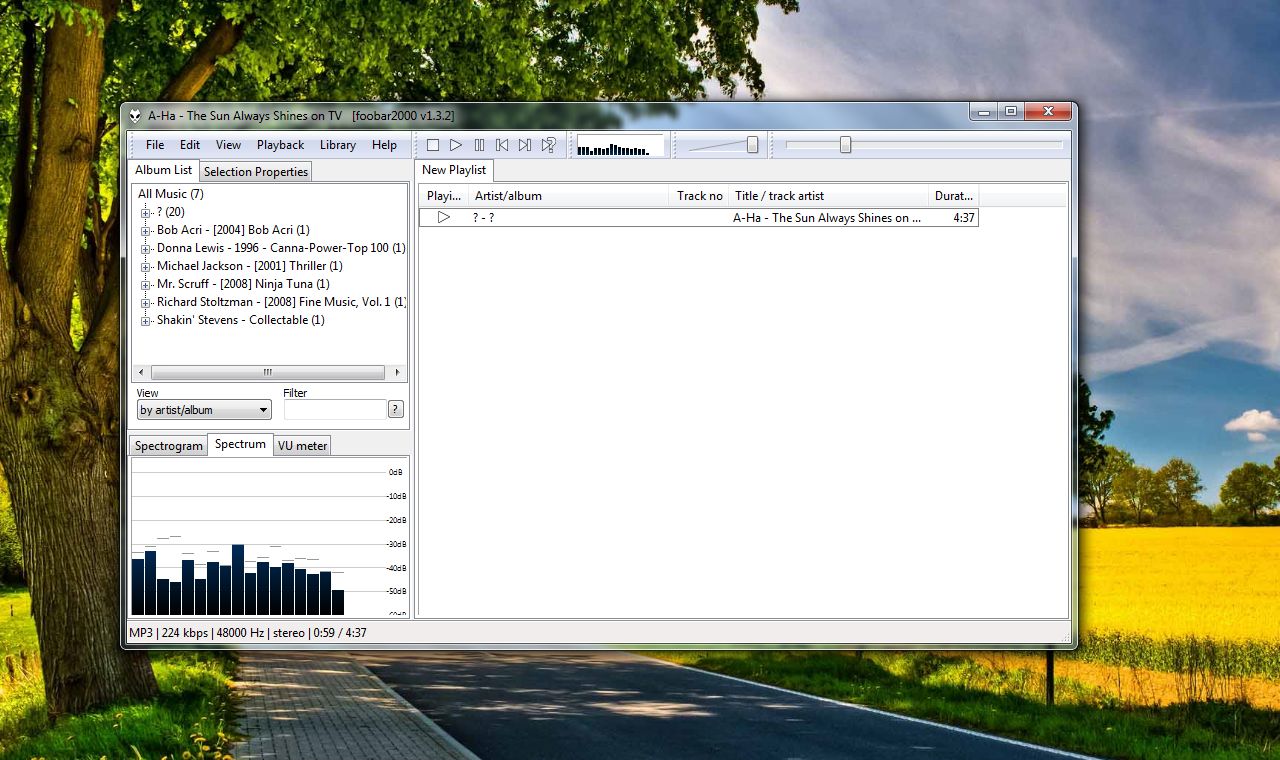This screenshot has height=760, width=1280.
Task: Click the spectrum analyzer display
Action: coord(270,537)
